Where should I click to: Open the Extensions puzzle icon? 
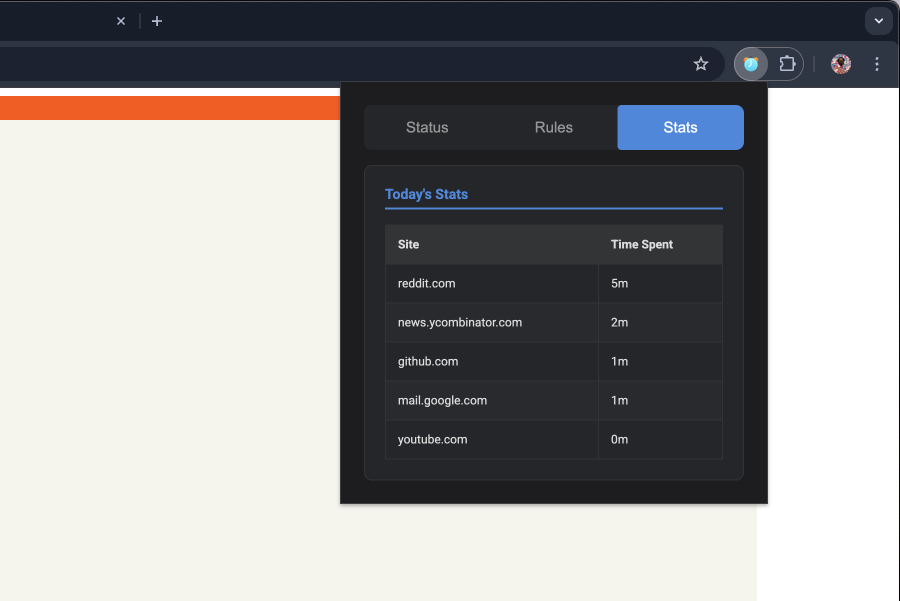787,64
